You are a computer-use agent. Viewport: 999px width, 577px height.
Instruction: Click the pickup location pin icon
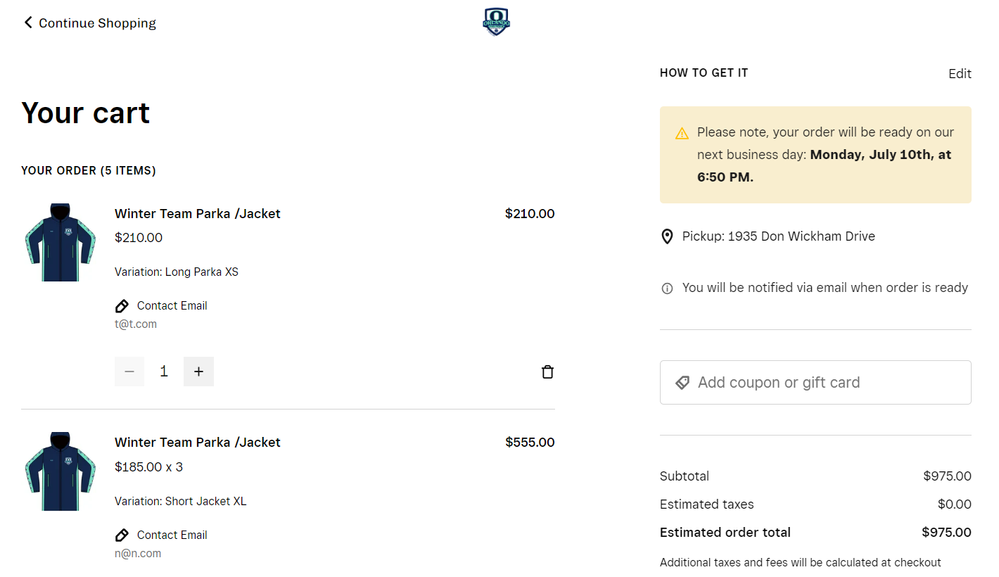[667, 237]
